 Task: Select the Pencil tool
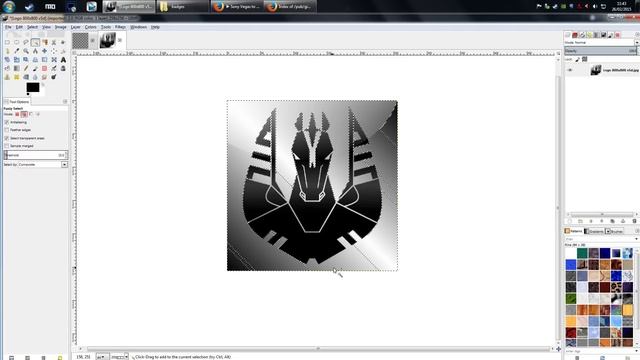(x=26, y=68)
